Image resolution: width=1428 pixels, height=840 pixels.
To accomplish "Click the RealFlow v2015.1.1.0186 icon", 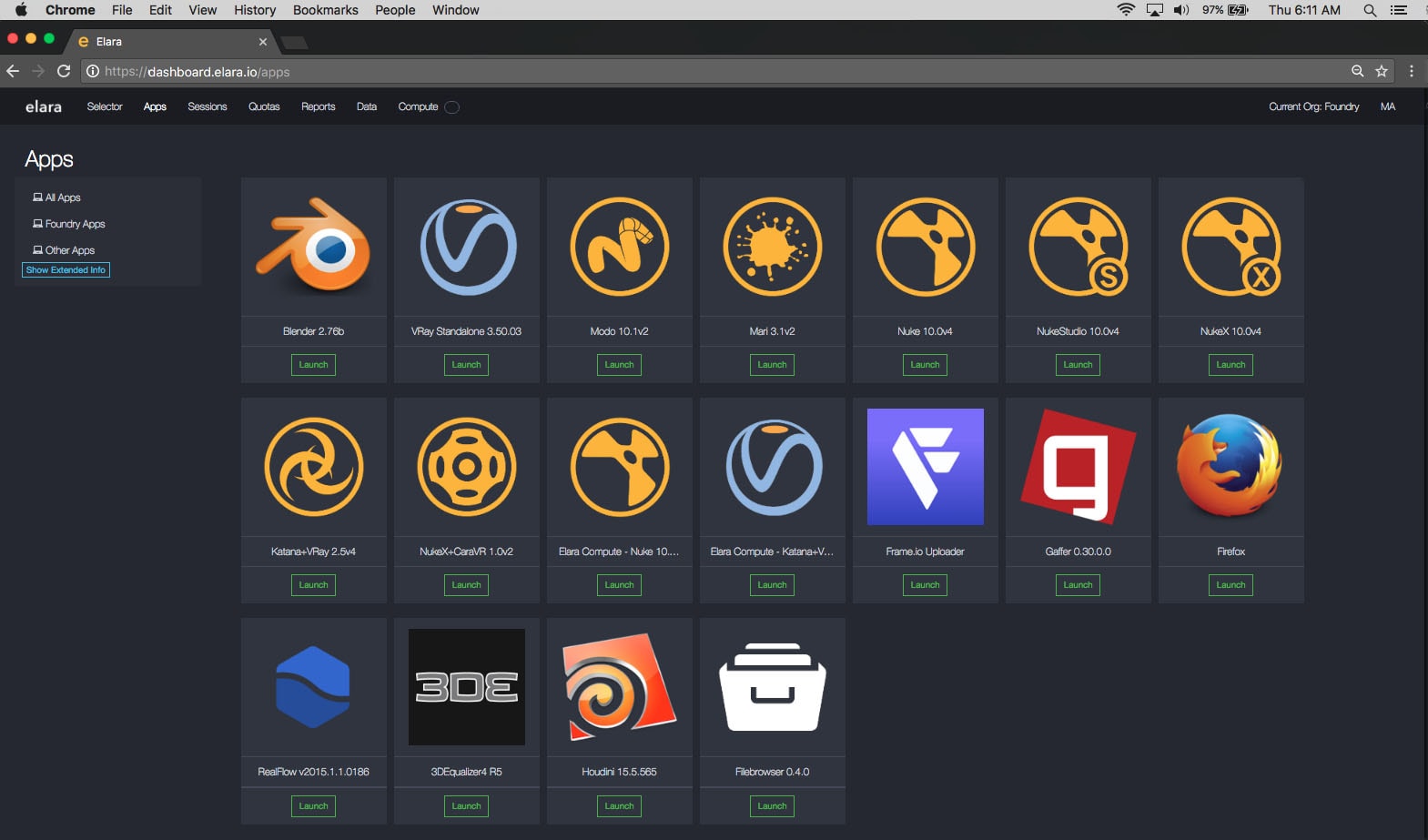I will 313,687.
